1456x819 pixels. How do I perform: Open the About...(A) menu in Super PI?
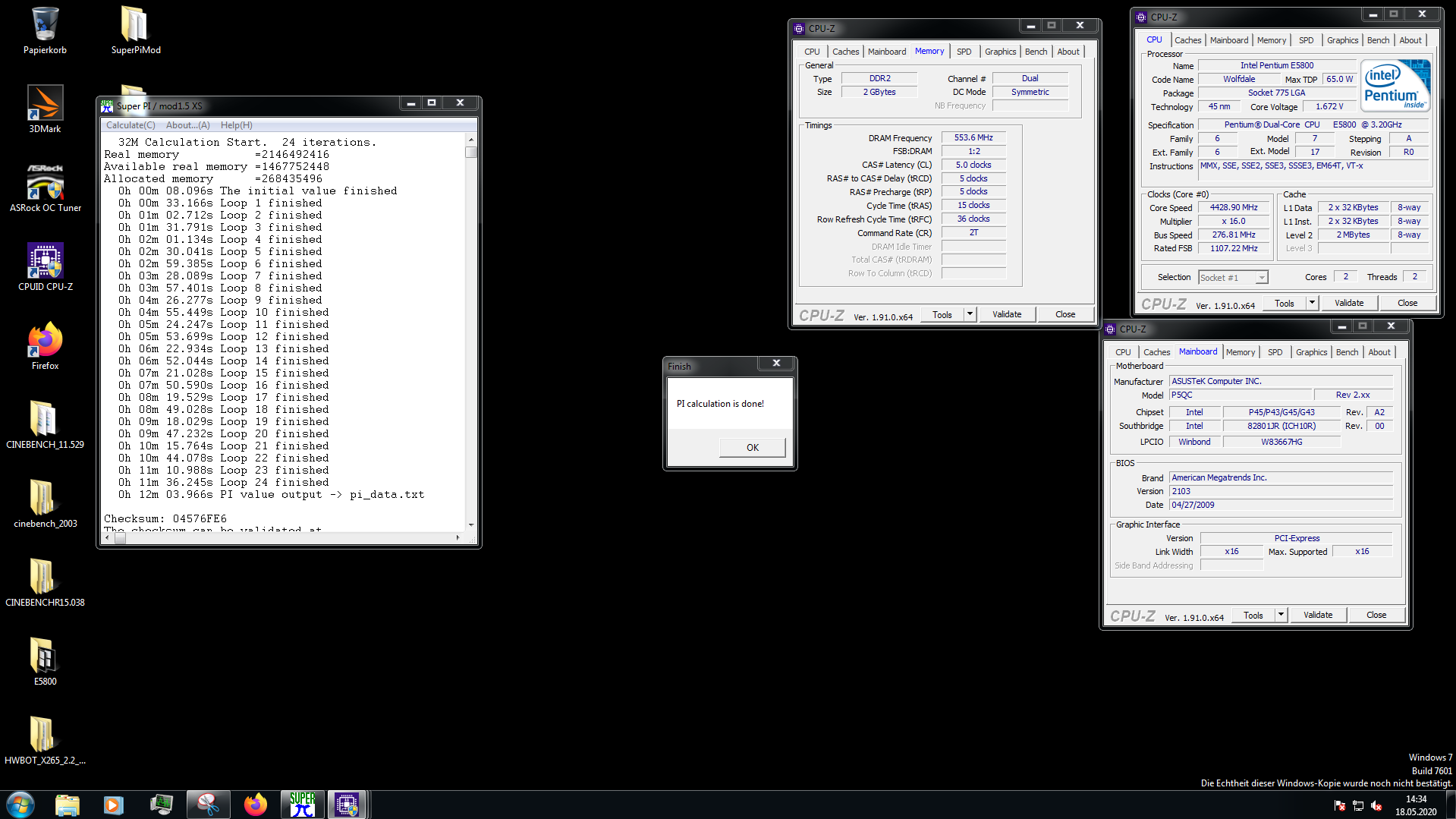[x=187, y=125]
